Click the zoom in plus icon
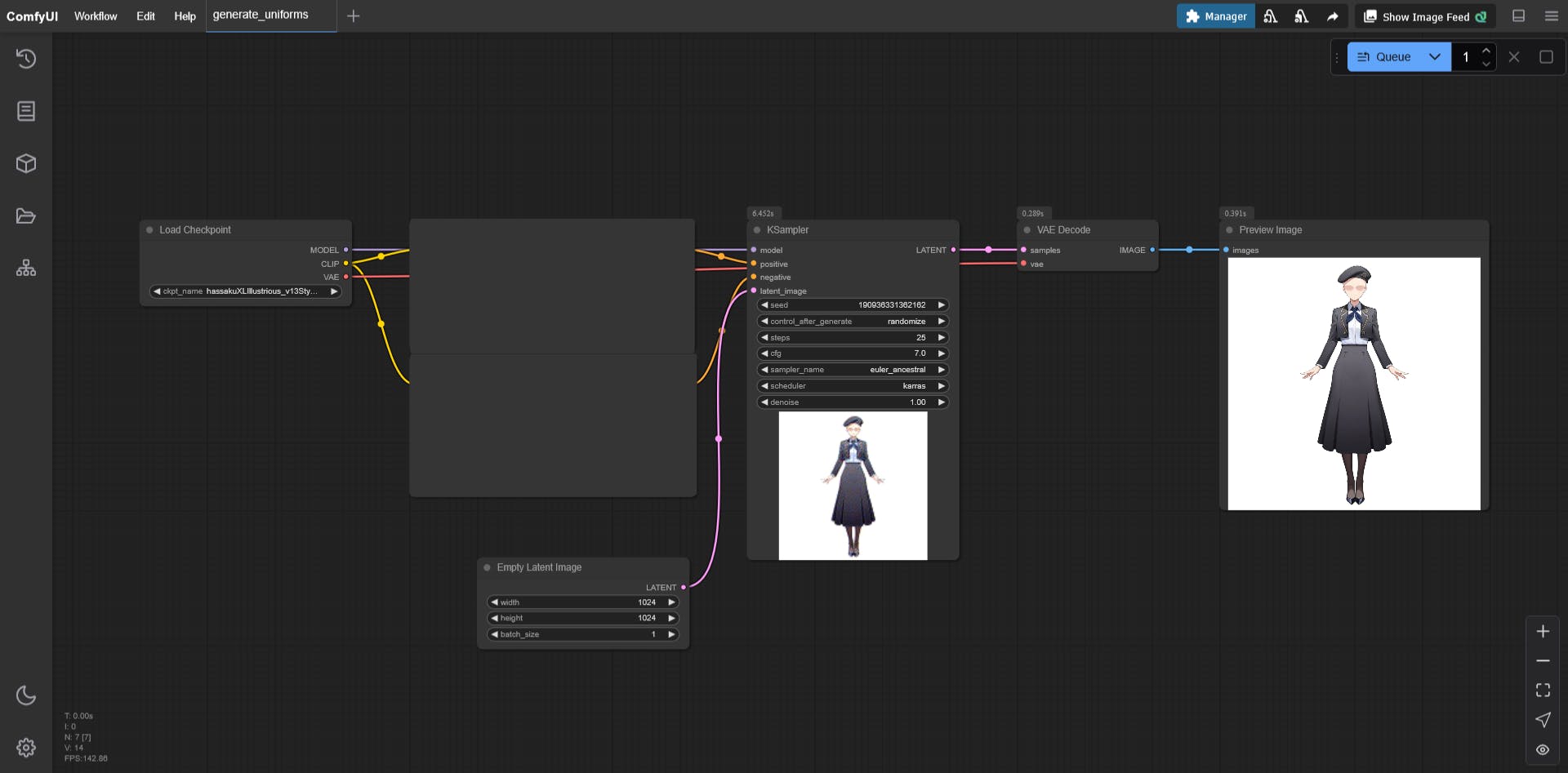 (1543, 632)
